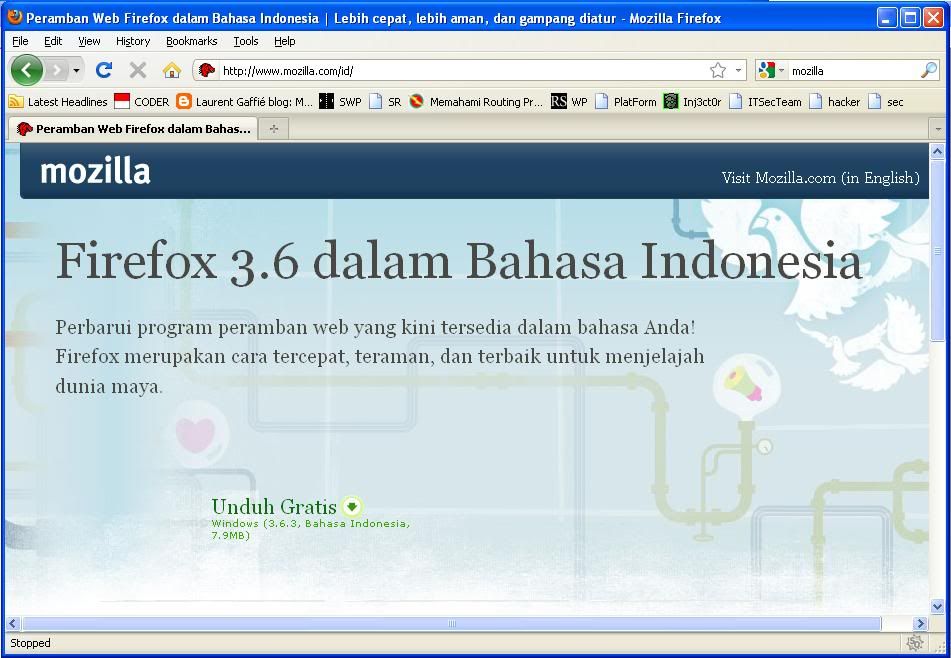Click the Firefox 3.6 dalam Bahasa Indonesia heading

click(x=459, y=261)
